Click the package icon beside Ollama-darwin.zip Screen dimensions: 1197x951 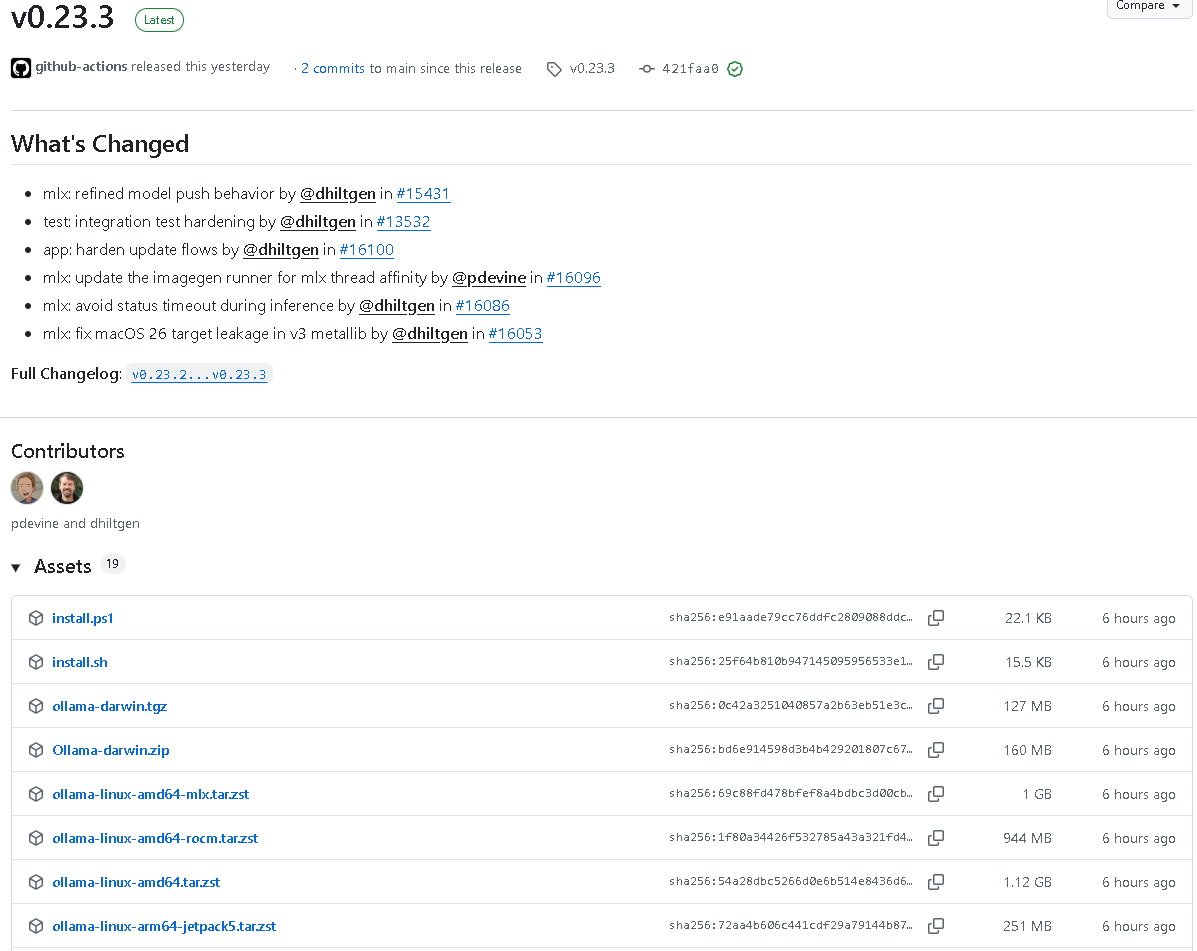[36, 750]
